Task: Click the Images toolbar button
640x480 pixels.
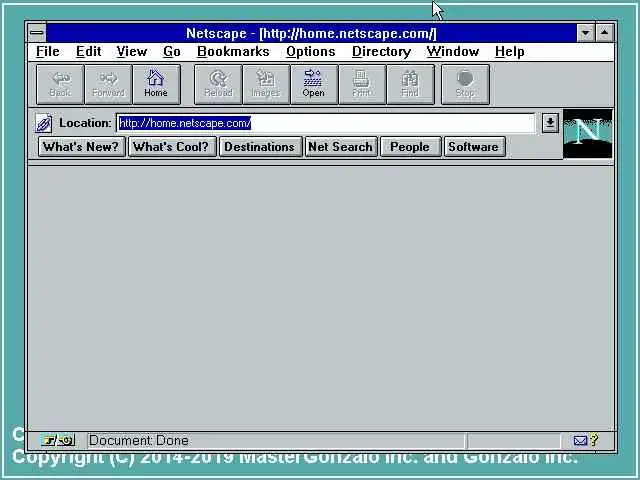Action: (x=266, y=84)
